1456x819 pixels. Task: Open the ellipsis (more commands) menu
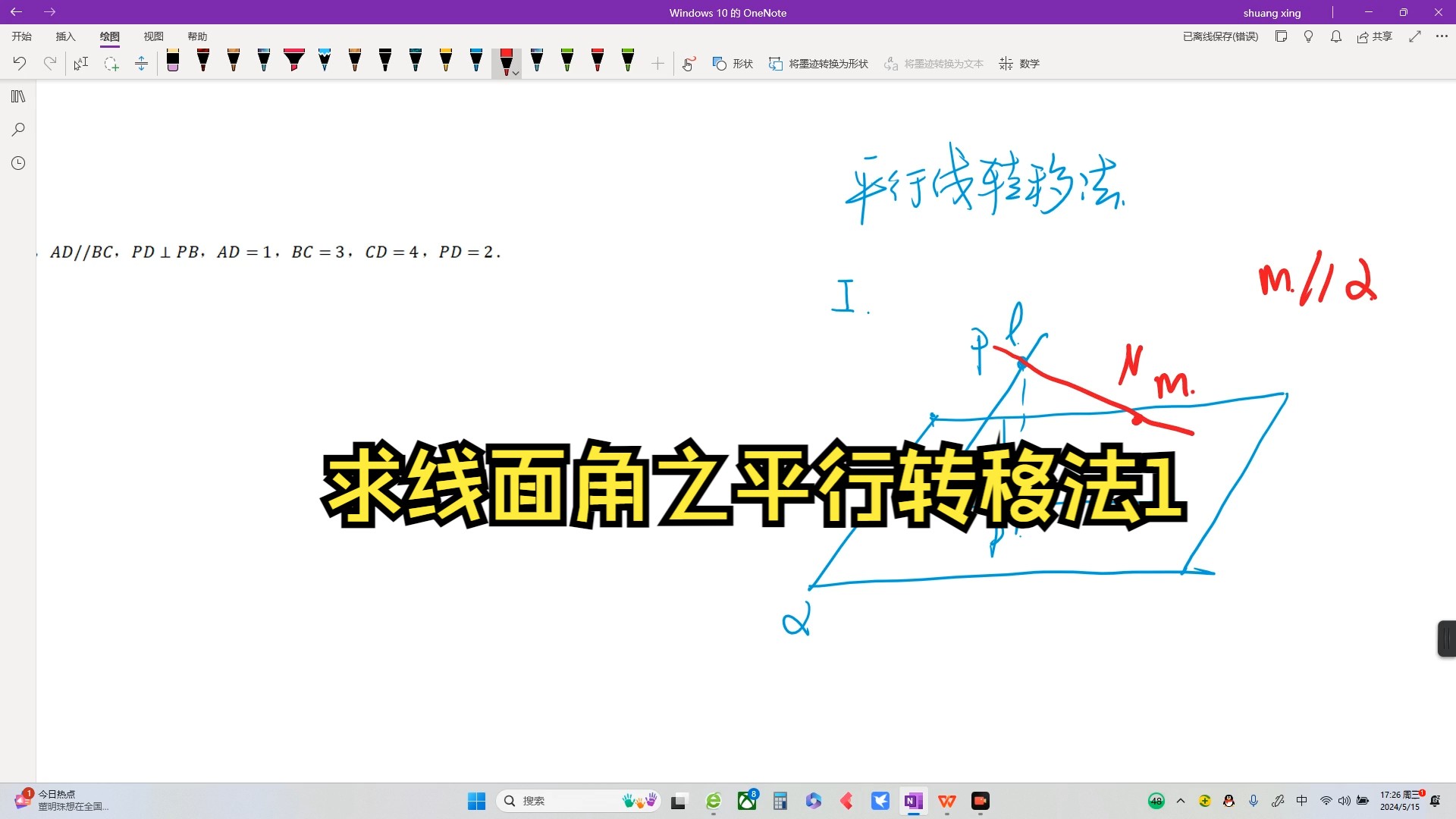tap(1442, 36)
